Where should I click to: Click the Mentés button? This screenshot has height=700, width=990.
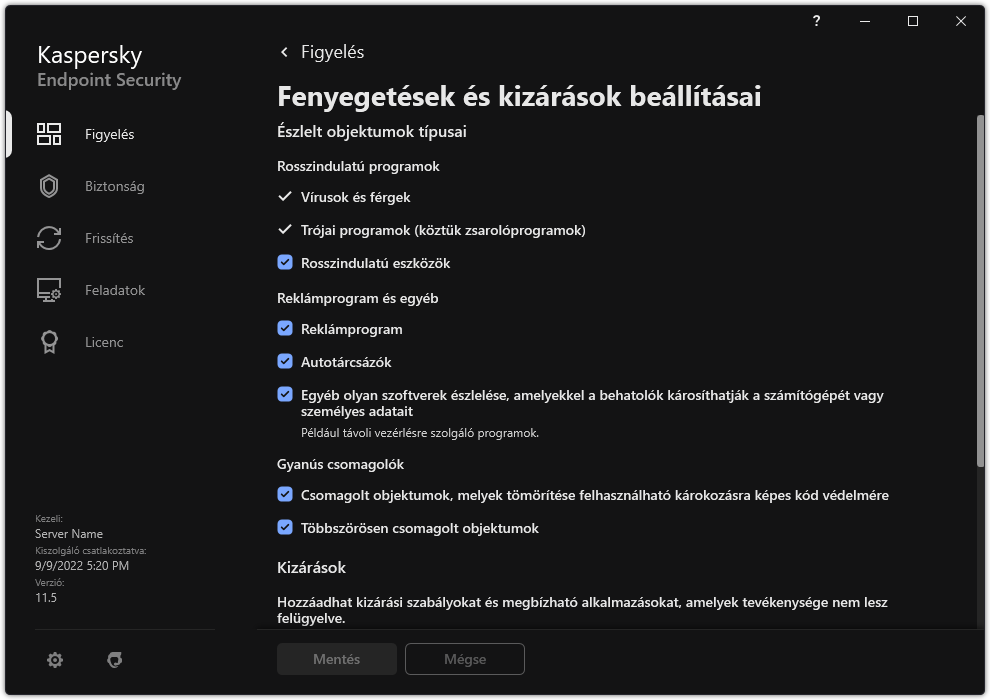pyautogui.click(x=336, y=659)
